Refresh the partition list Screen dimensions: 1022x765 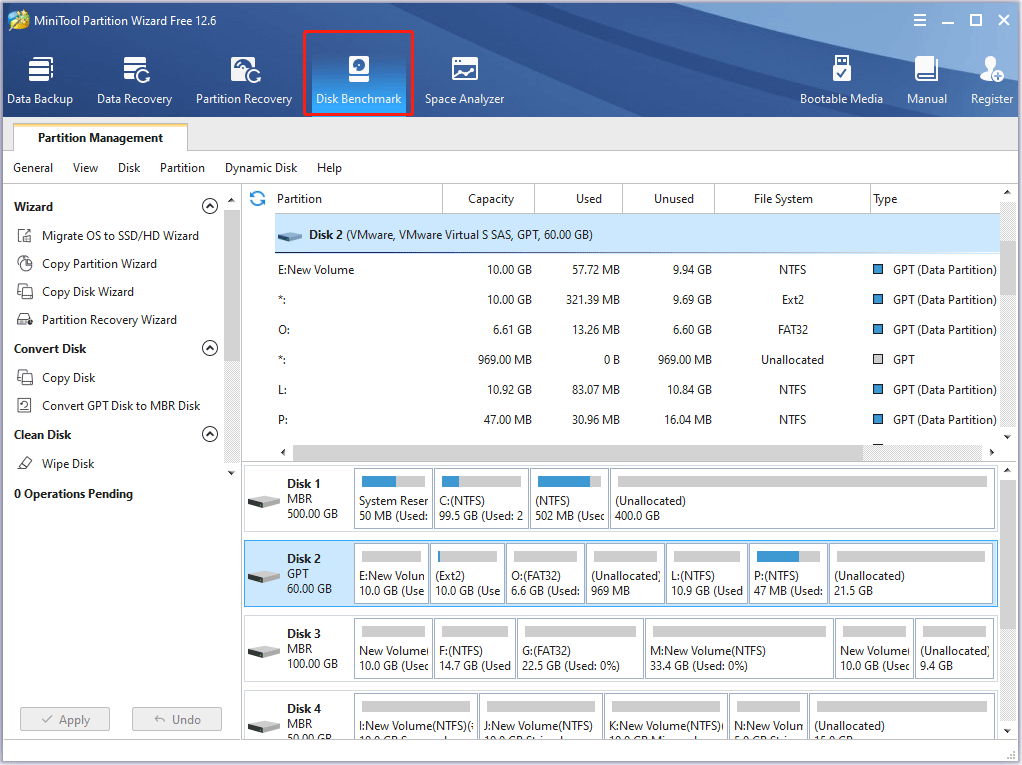coord(258,199)
